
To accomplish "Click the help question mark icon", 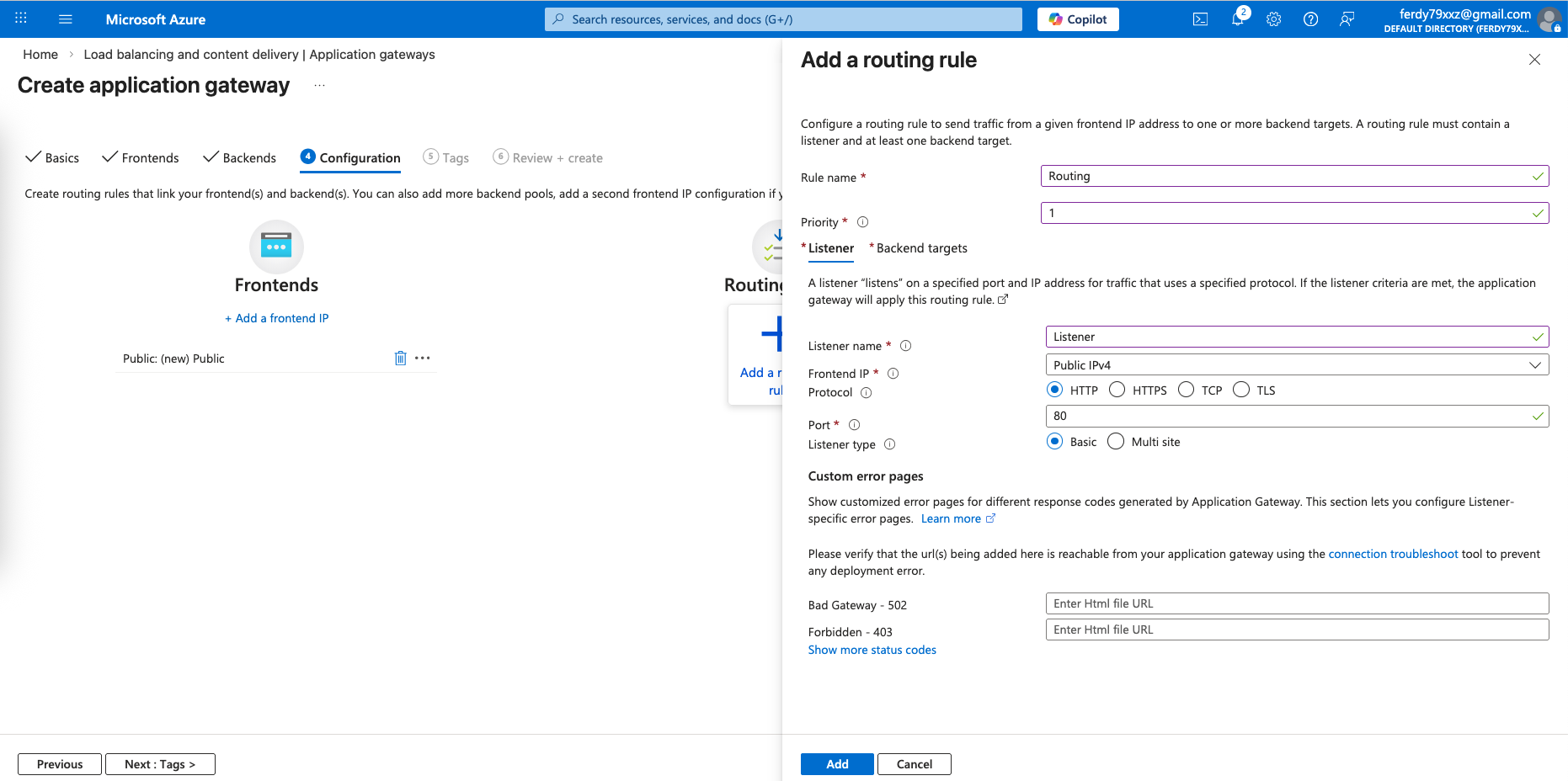I will click(x=1310, y=19).
